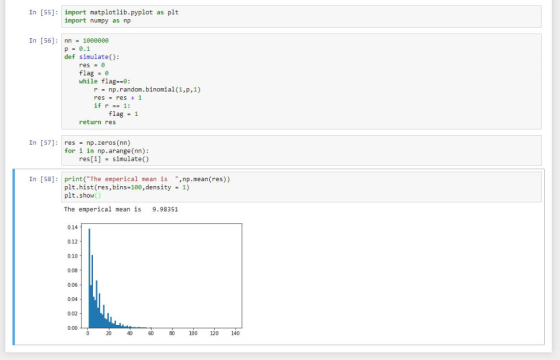
Task: Click the line 'nn = 1000000'
Action: pos(86,41)
